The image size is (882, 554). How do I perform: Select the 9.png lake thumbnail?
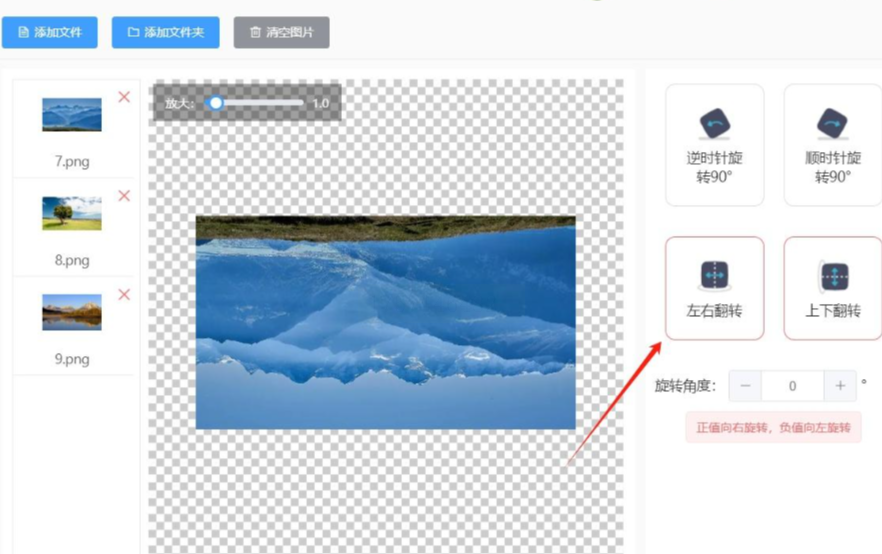tap(72, 312)
